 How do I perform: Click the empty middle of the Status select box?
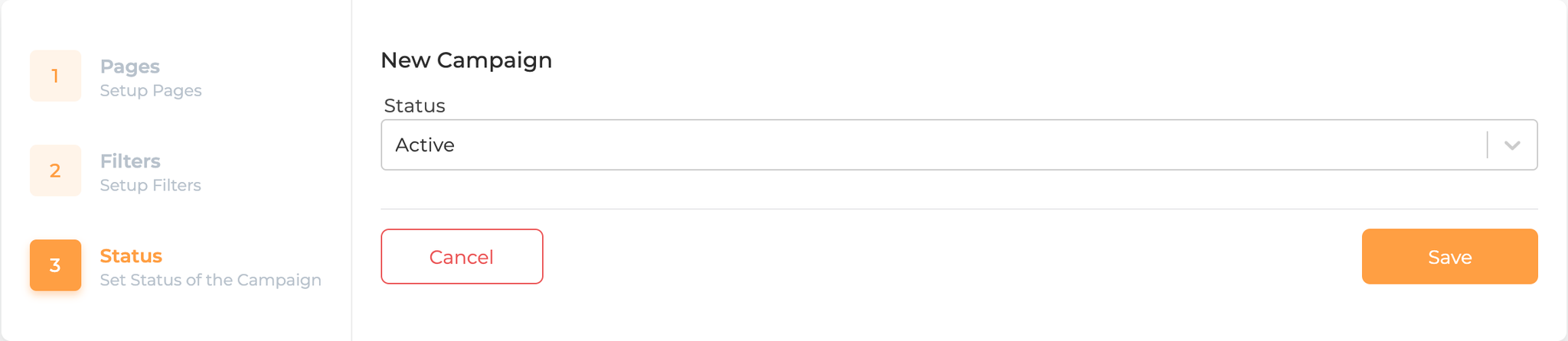point(919,145)
